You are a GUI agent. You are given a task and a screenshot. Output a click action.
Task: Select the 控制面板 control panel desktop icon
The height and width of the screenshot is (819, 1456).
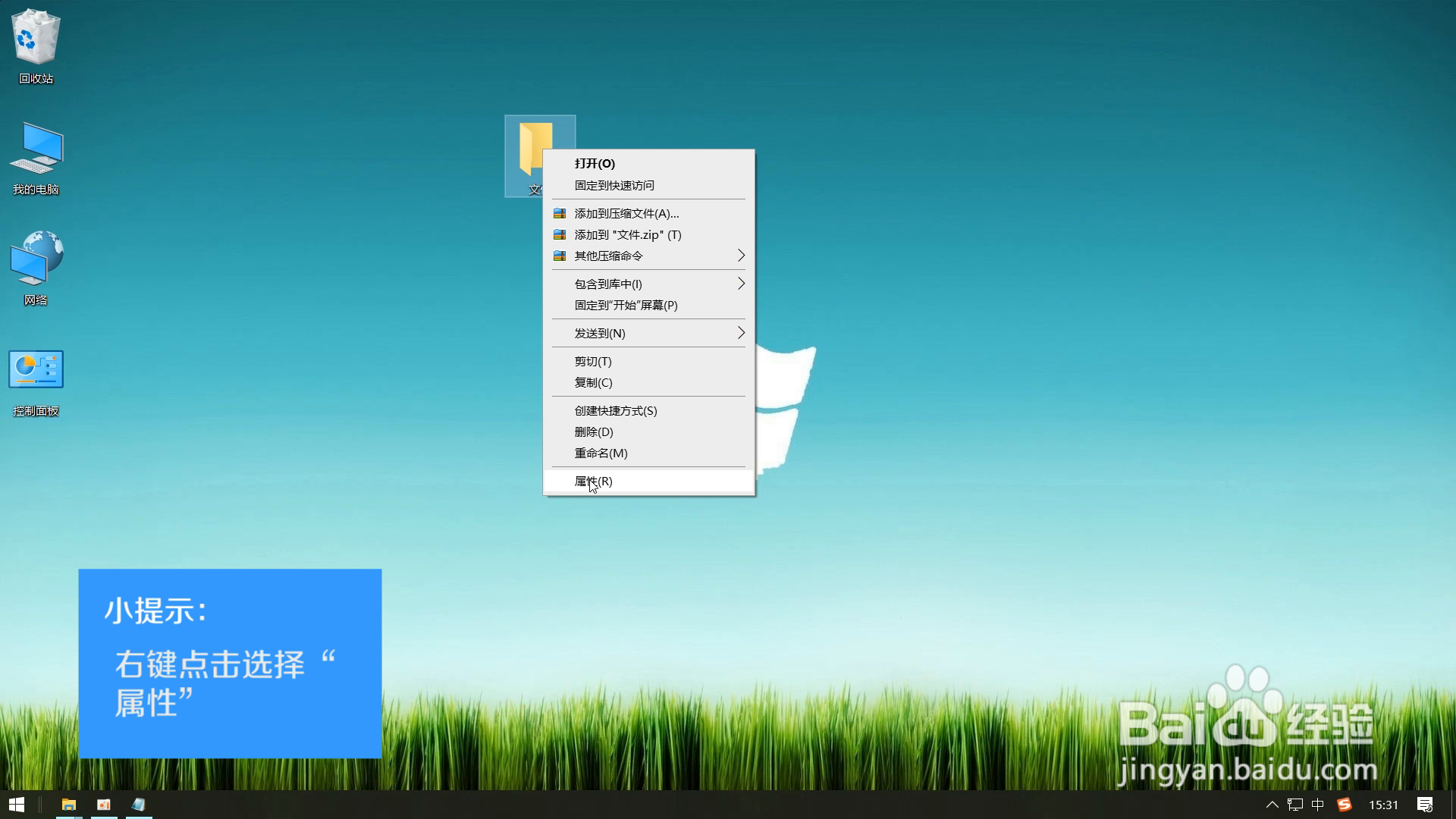(36, 383)
